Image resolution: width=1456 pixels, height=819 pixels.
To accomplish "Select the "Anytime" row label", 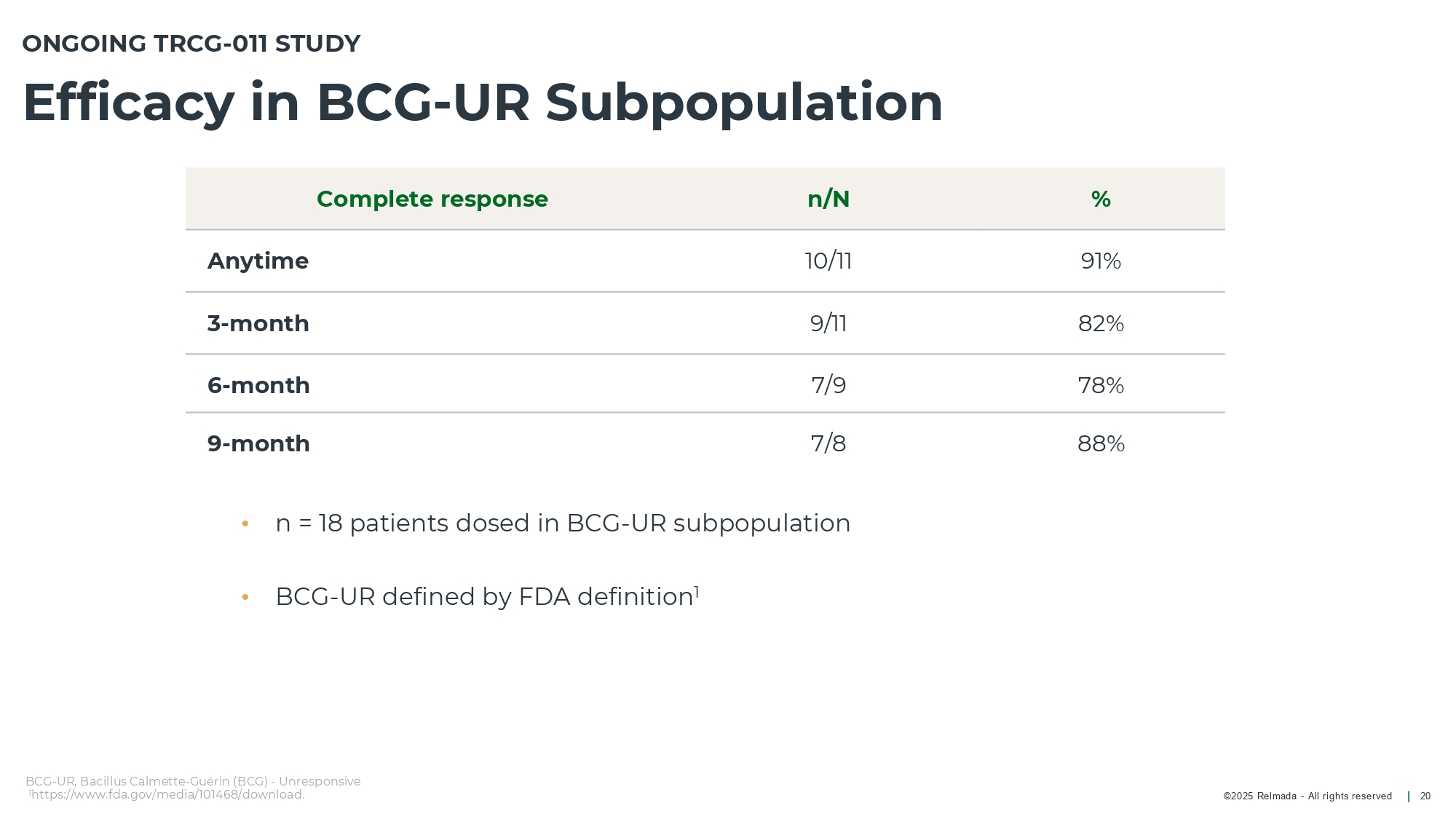I will click(258, 261).
